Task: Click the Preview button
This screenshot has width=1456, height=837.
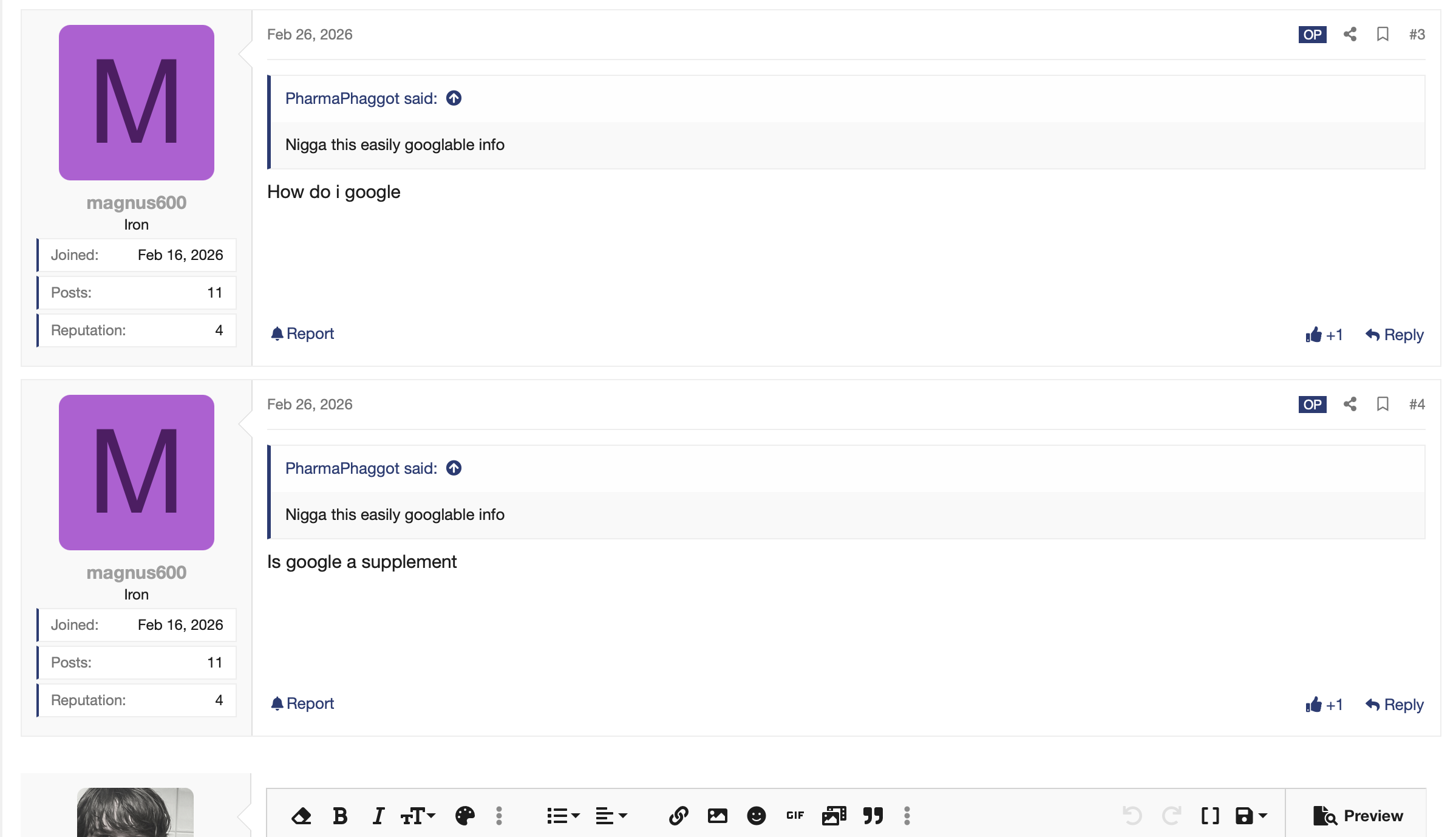Action: 1358,816
